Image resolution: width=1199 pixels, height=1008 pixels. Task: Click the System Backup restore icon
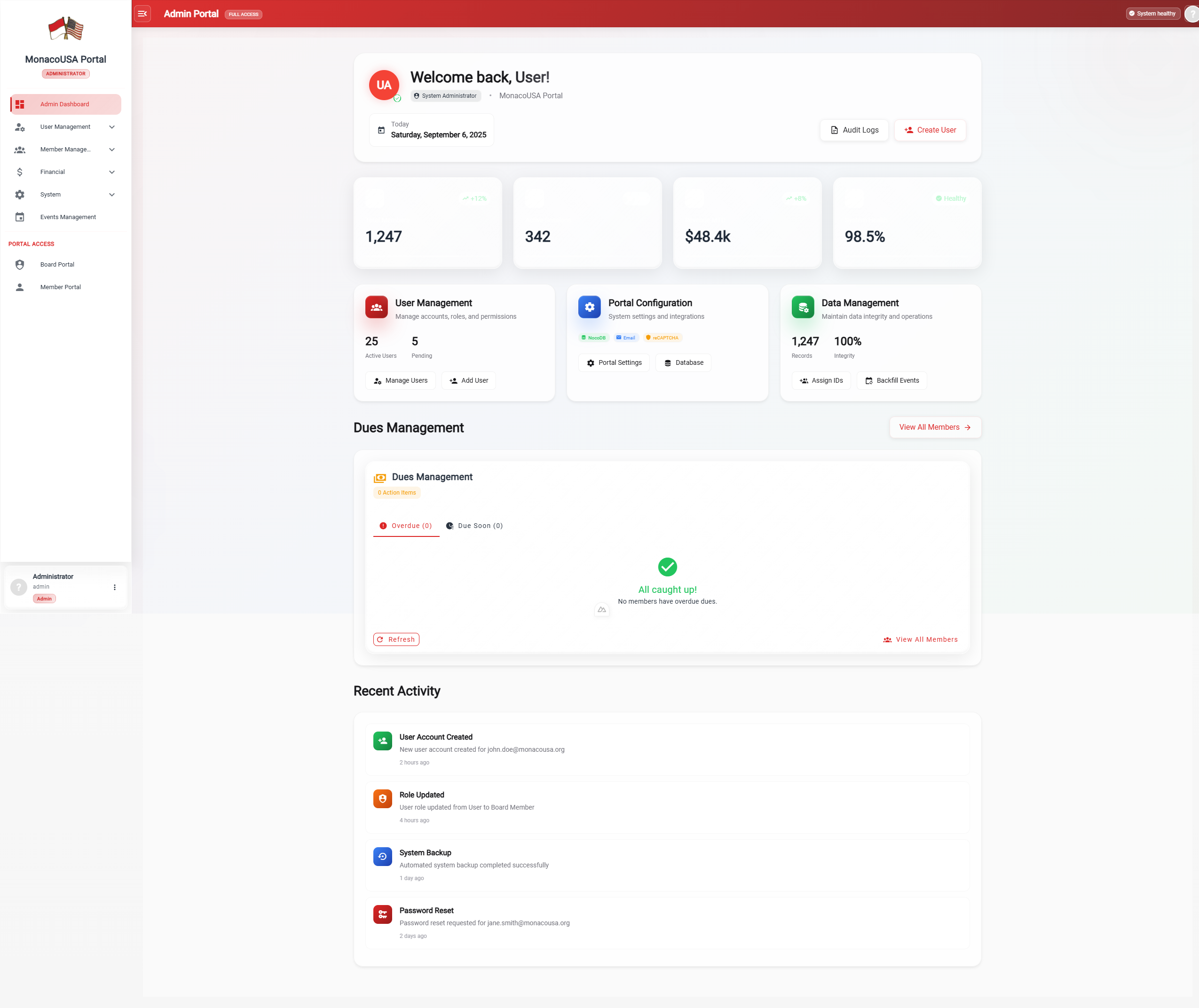(382, 857)
